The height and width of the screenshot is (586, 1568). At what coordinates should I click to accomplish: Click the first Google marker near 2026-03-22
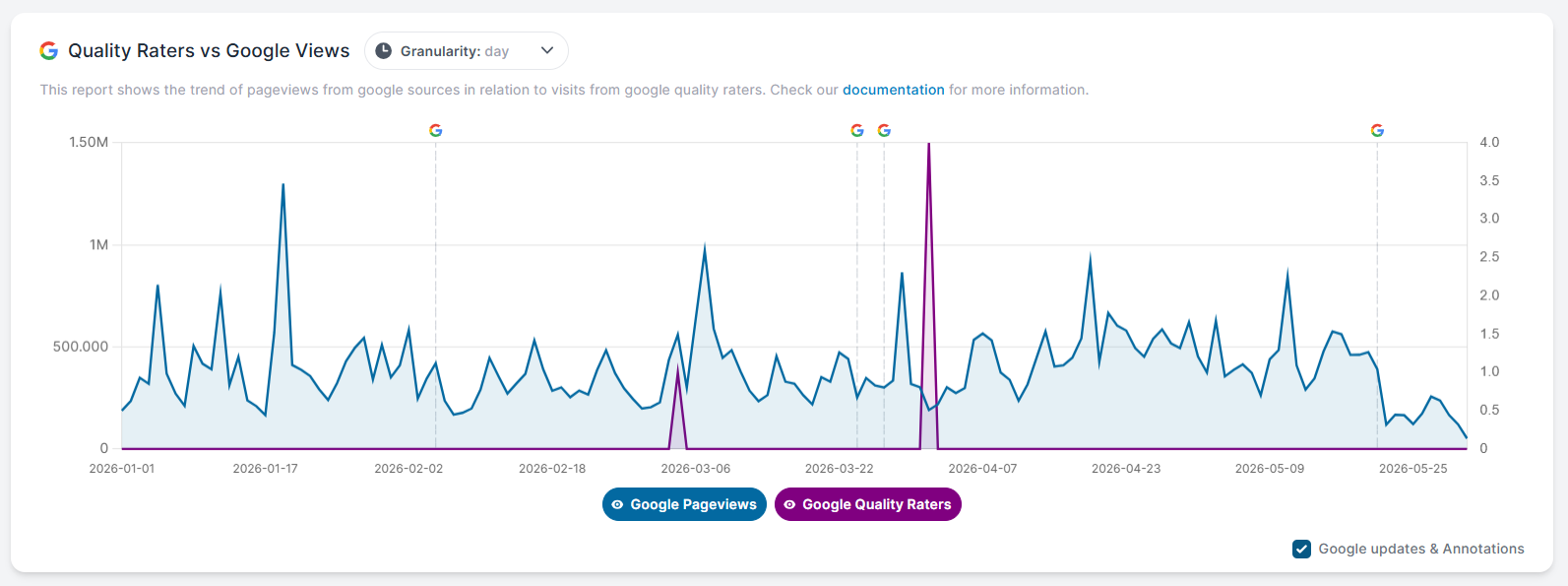[857, 130]
